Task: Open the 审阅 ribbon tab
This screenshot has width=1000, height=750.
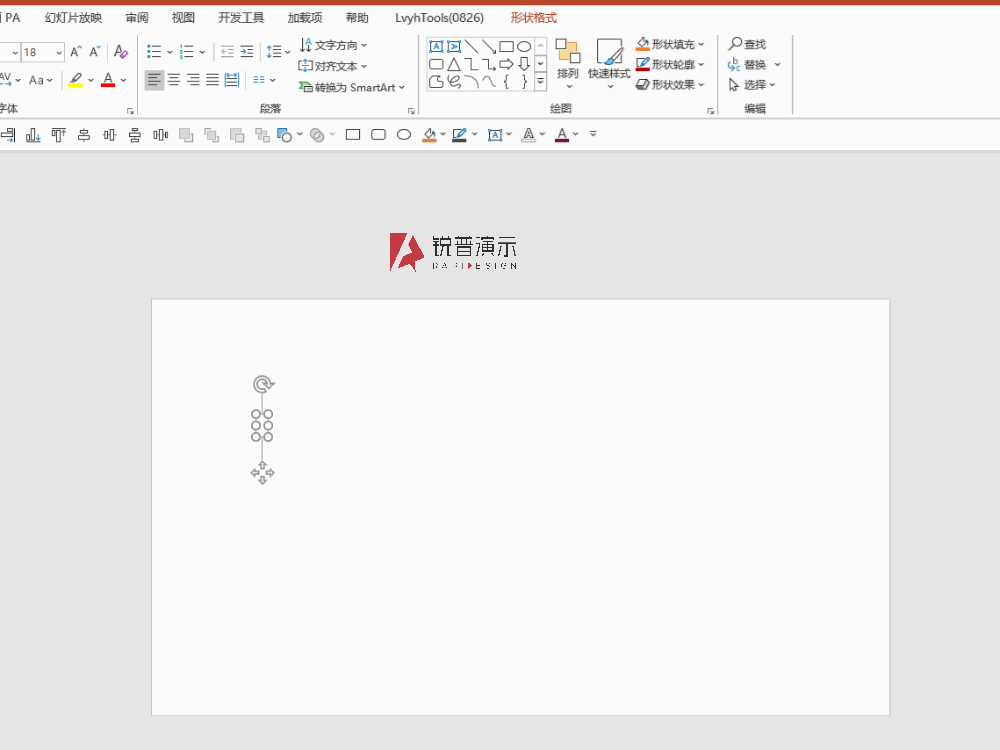Action: (x=136, y=18)
